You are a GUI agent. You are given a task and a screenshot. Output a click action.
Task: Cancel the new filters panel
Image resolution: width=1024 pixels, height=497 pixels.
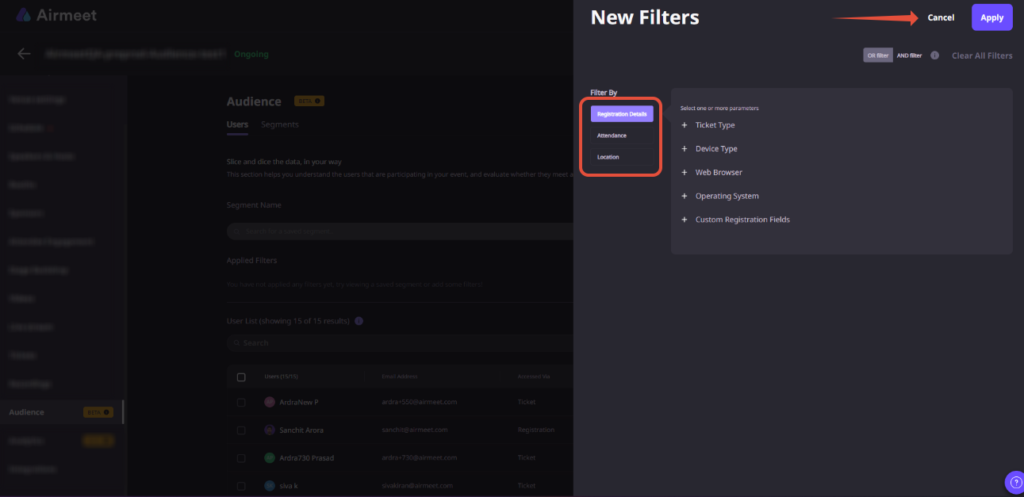coord(940,18)
